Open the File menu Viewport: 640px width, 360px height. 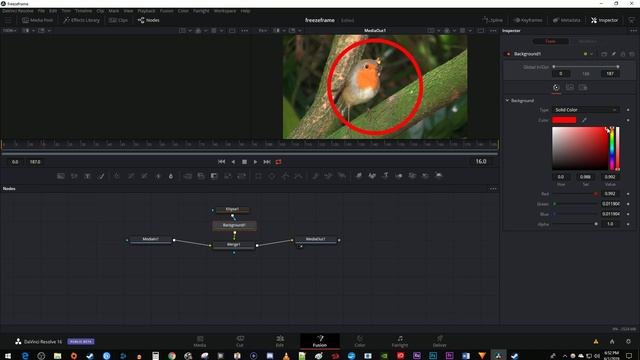[41, 11]
